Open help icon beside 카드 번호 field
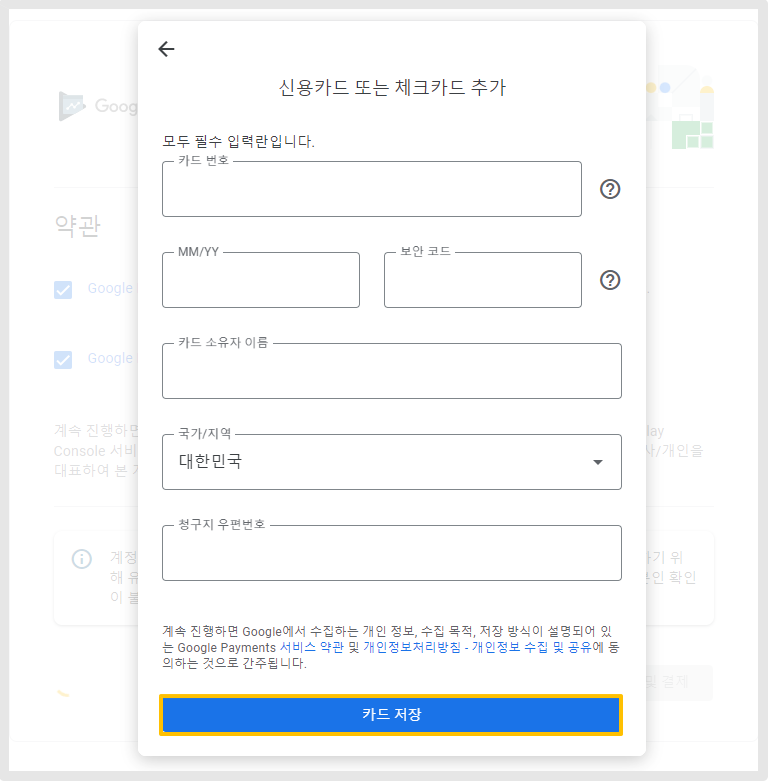This screenshot has width=768, height=782. [x=610, y=189]
